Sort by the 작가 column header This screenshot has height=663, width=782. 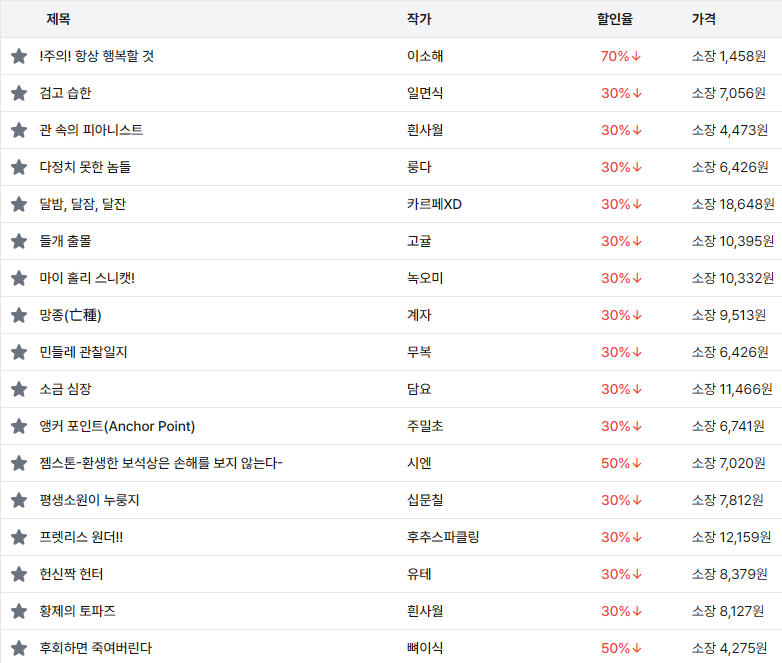coord(419,19)
